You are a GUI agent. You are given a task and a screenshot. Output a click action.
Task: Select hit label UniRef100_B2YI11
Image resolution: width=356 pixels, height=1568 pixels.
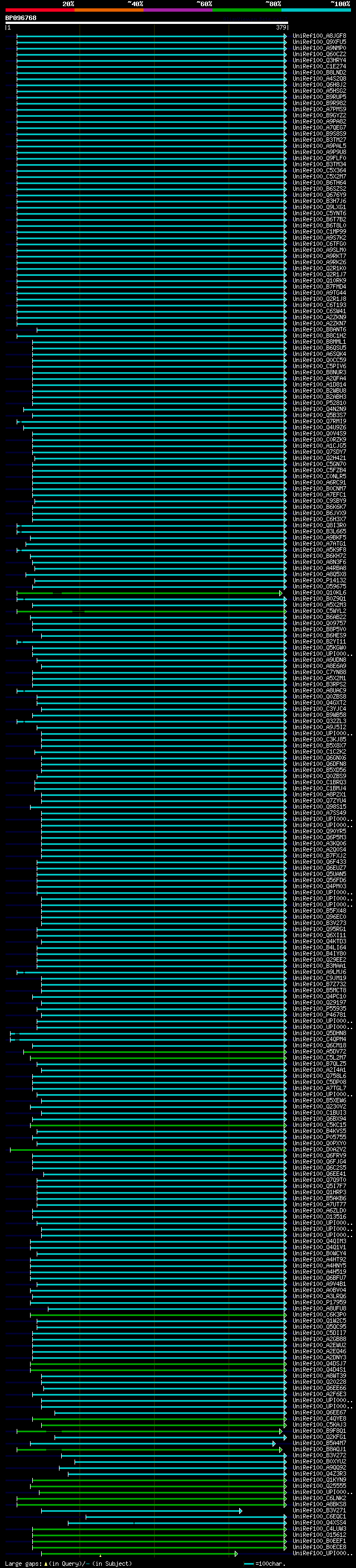pyautogui.click(x=319, y=641)
